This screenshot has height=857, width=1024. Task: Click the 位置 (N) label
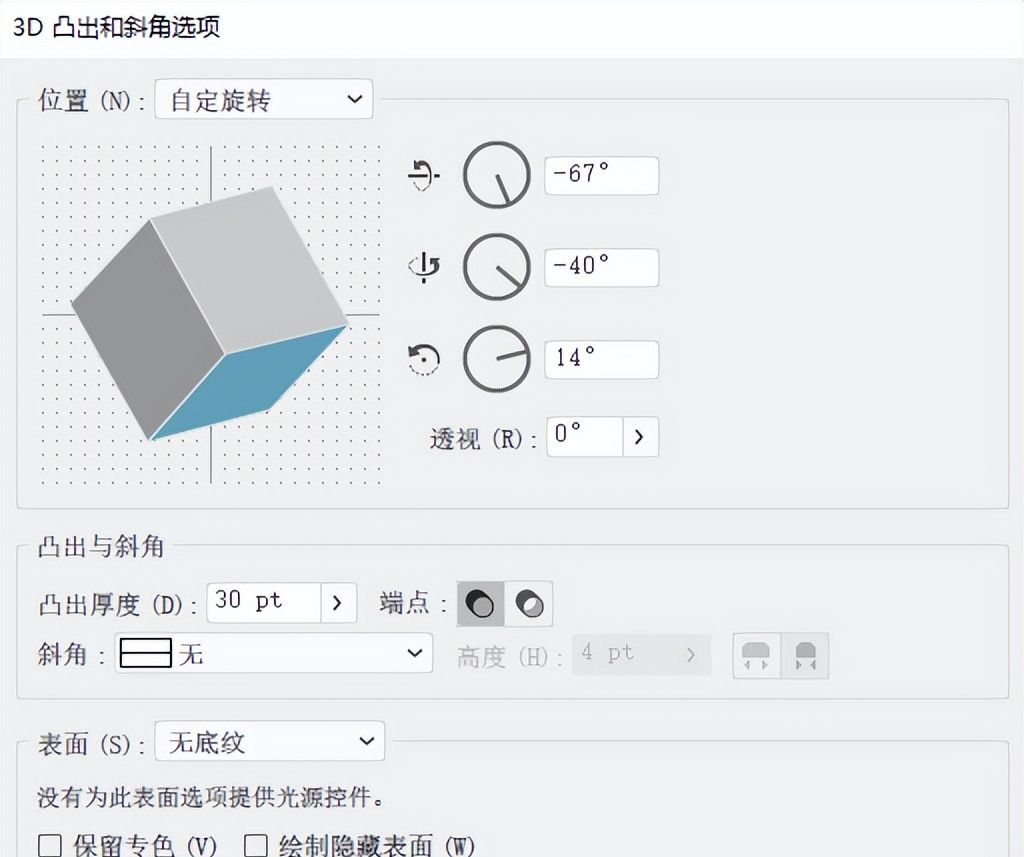tap(91, 101)
